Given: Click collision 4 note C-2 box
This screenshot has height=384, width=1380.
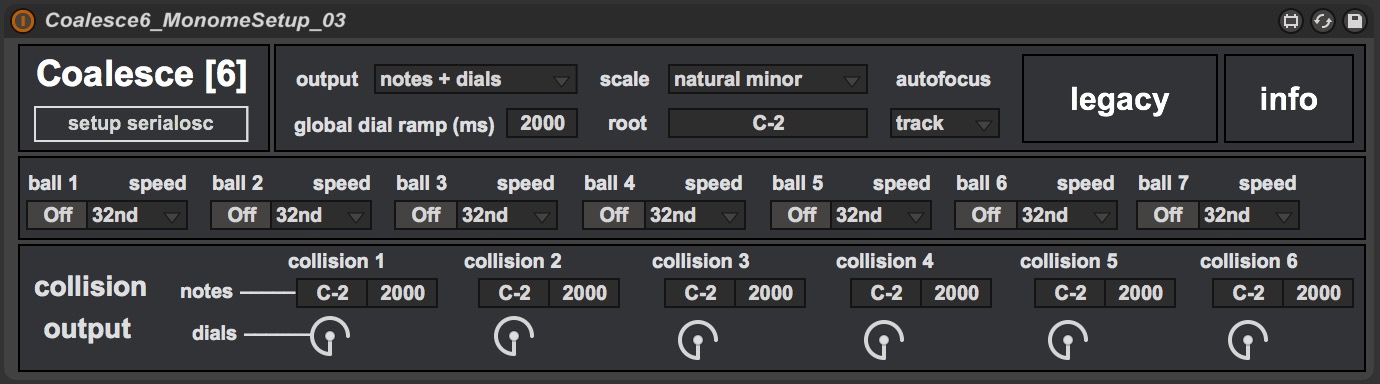Looking at the screenshot, I should pos(886,293).
